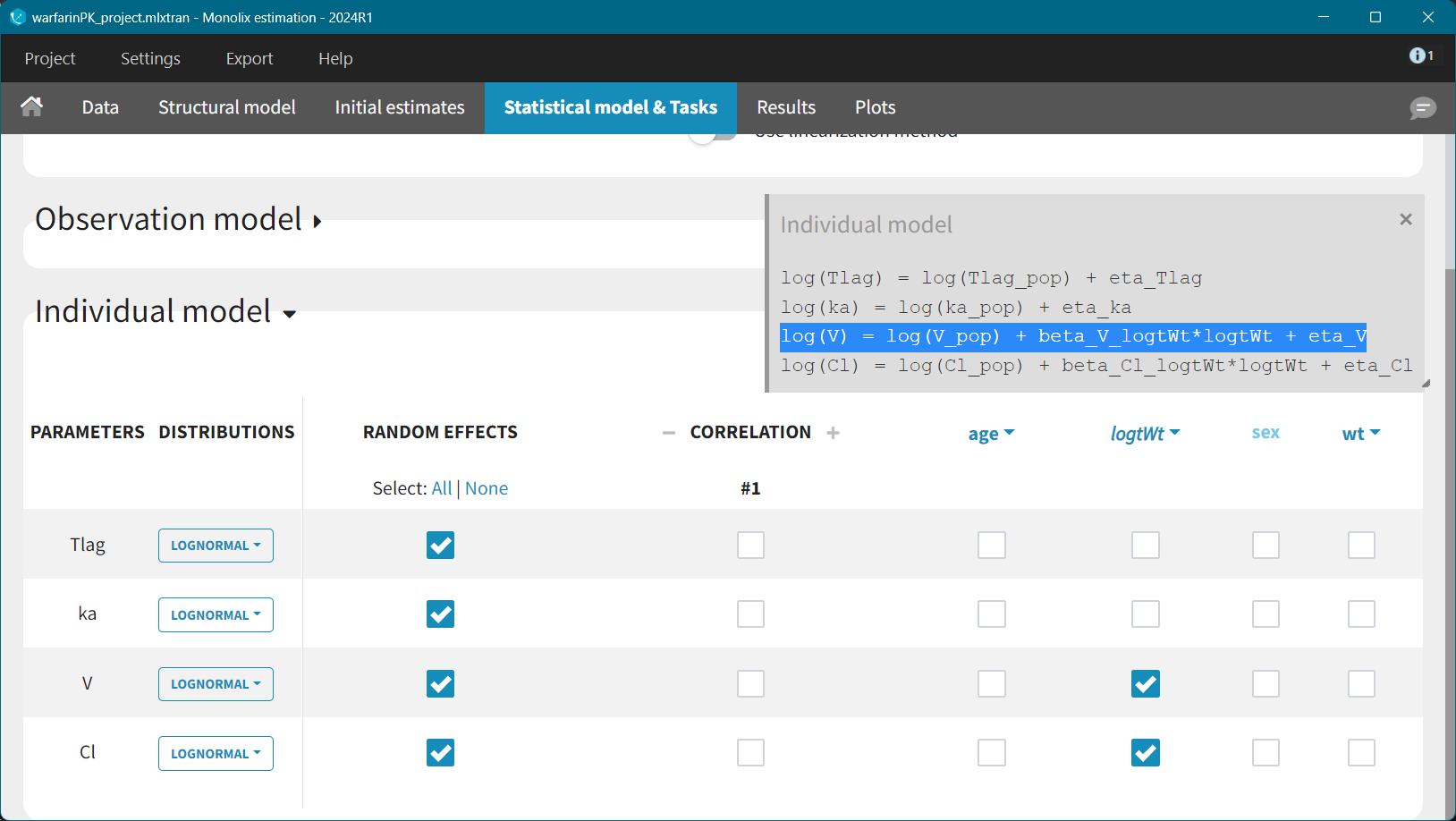Open the Tlag LOGNORMAL distribution dropdown

pos(216,546)
